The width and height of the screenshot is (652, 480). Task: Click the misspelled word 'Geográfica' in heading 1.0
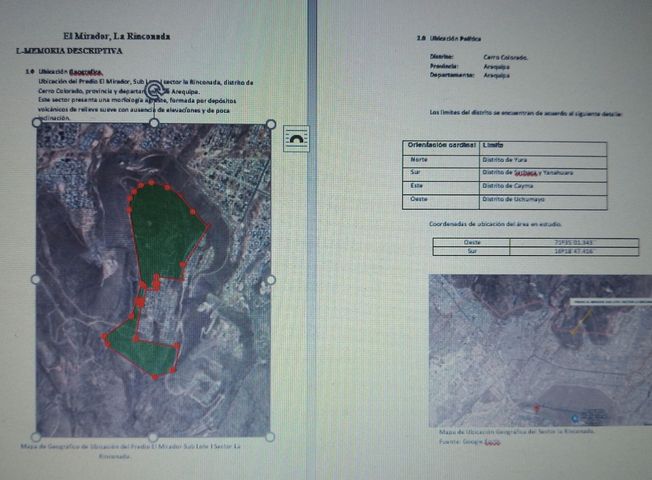[86, 72]
